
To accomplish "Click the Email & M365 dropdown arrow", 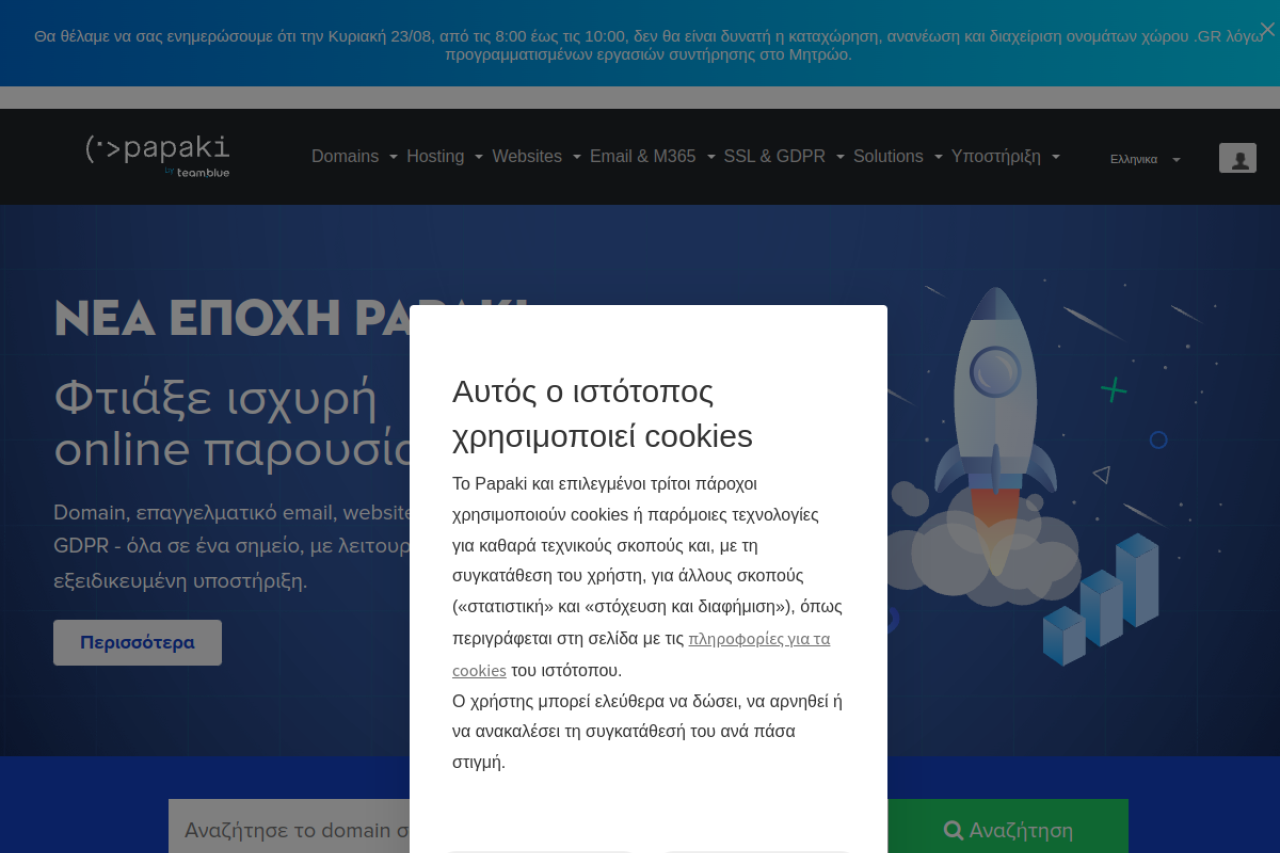I will (x=711, y=157).
